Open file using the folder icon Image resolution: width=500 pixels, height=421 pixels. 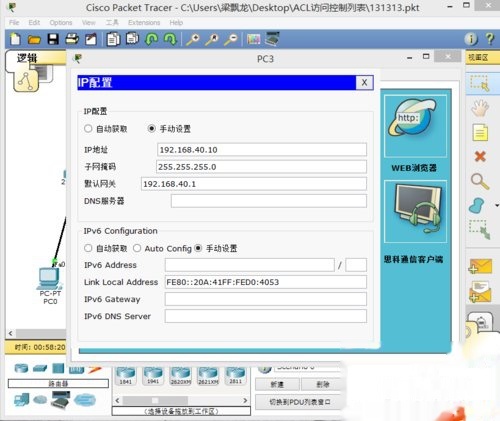(34, 40)
